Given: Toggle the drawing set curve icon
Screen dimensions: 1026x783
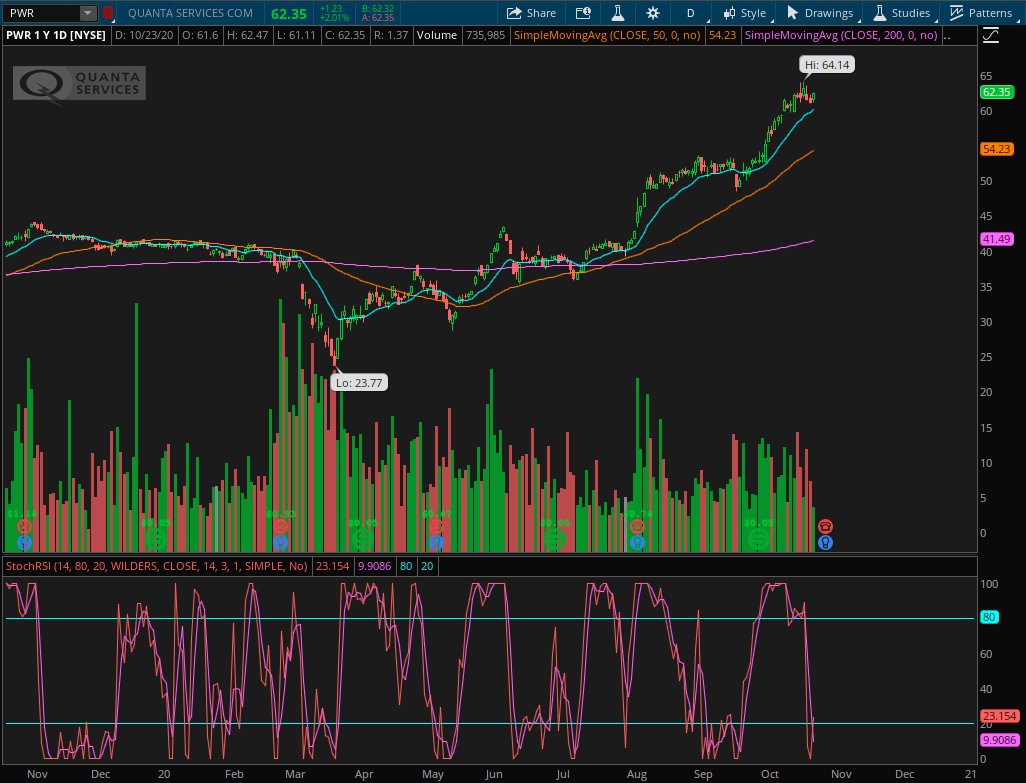Looking at the screenshot, I should 991,35.
